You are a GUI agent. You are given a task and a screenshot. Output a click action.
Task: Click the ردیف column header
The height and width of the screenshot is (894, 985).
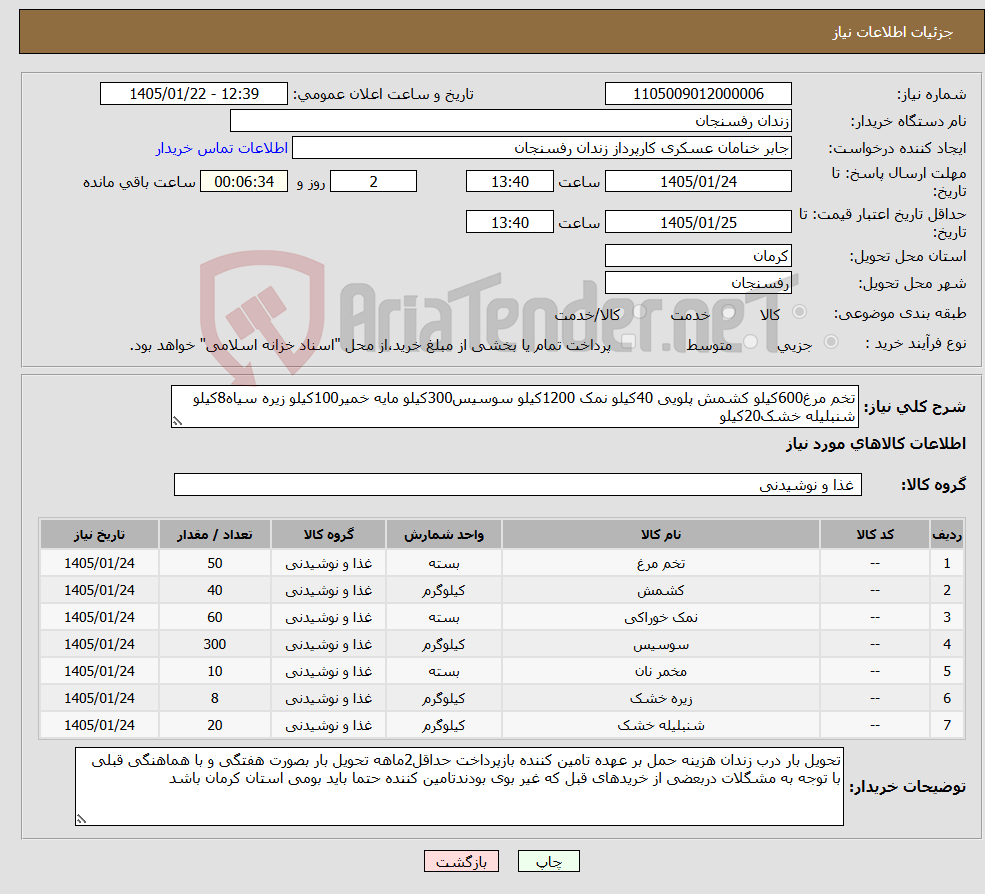(947, 535)
